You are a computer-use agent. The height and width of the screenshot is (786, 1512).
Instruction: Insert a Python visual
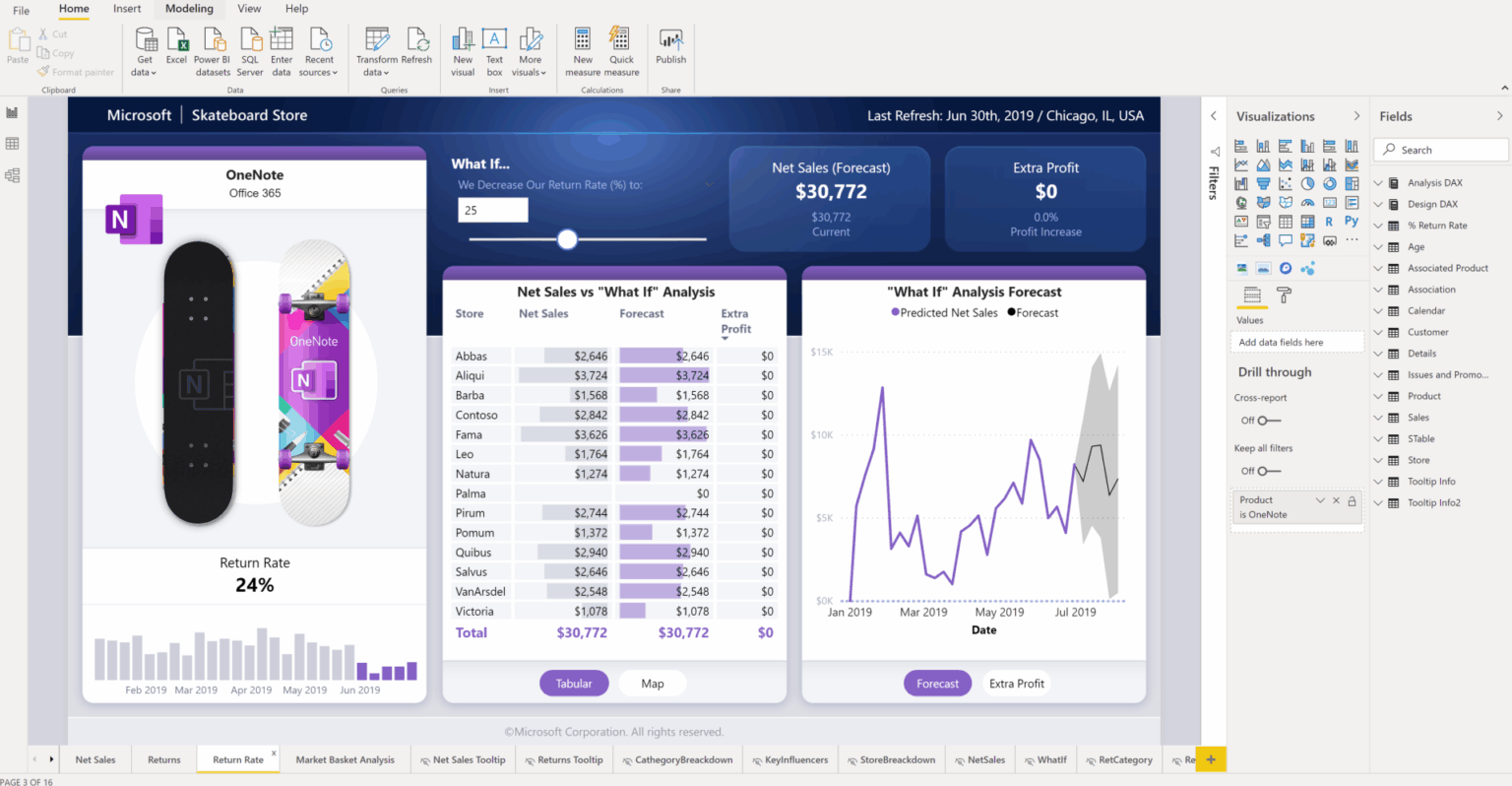(1352, 222)
